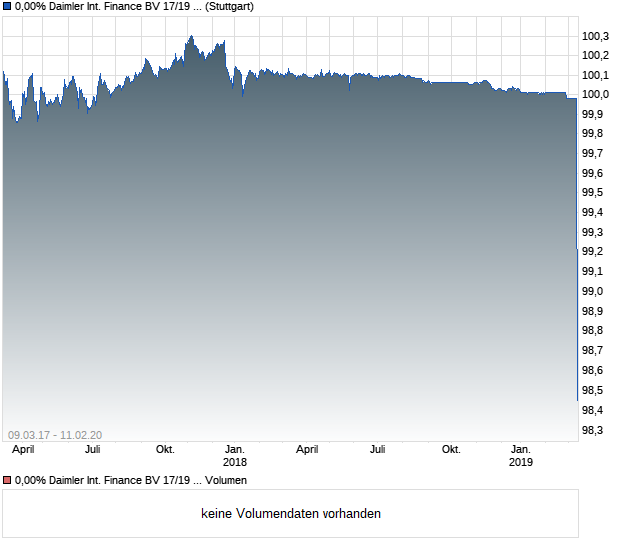Screen dimensions: 620x546
Task: Click the '99,4' price axis label
Action: pos(592,213)
